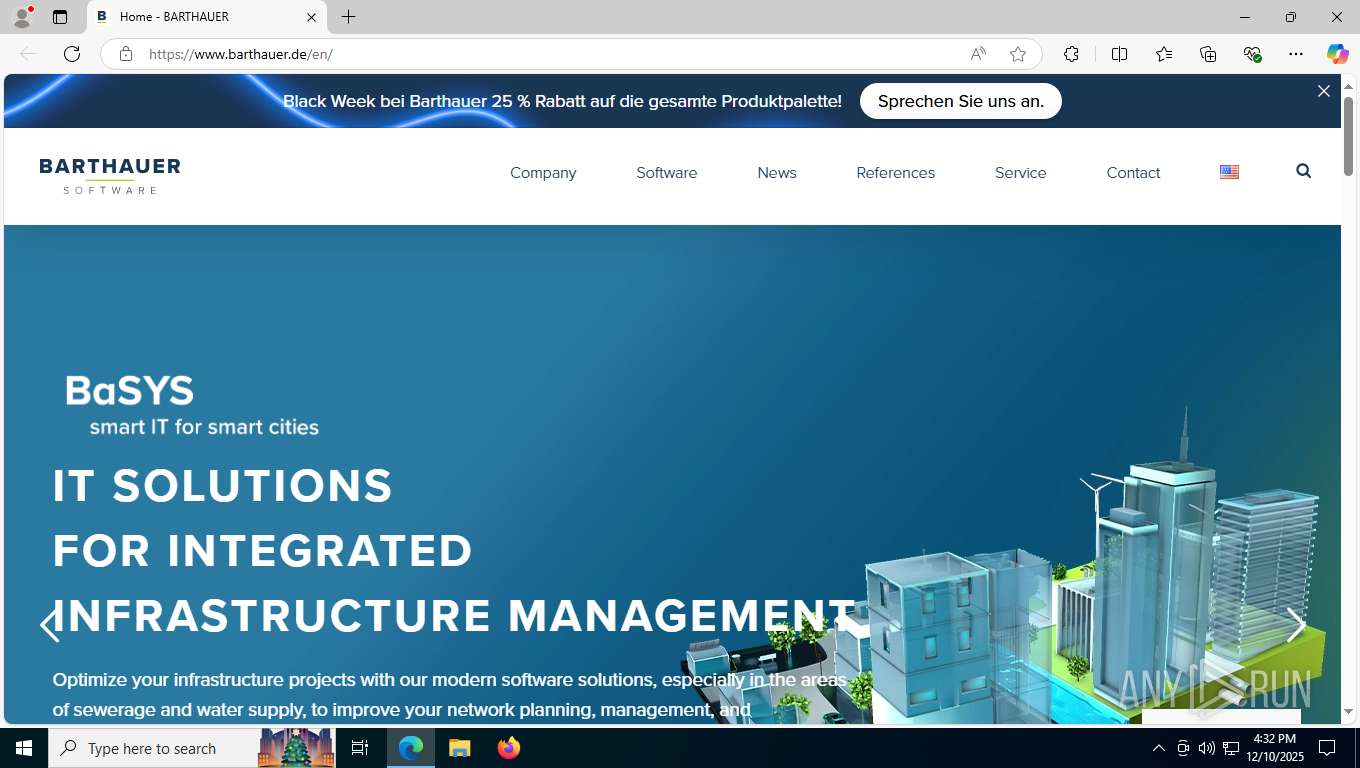Open File Explorer from taskbar
The width and height of the screenshot is (1360, 768).
[x=459, y=748]
